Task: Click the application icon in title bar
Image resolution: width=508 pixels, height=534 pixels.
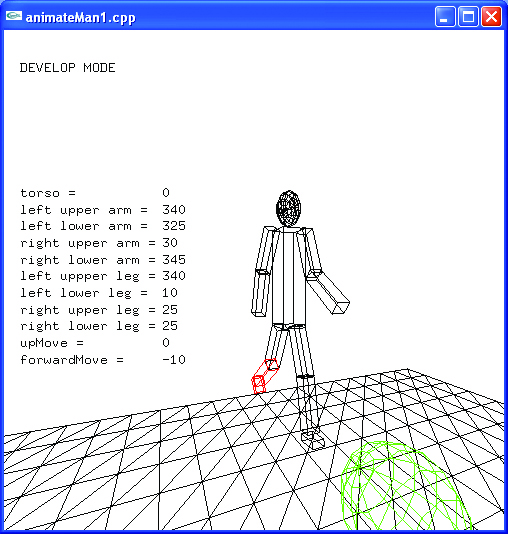Action: click(x=14, y=16)
